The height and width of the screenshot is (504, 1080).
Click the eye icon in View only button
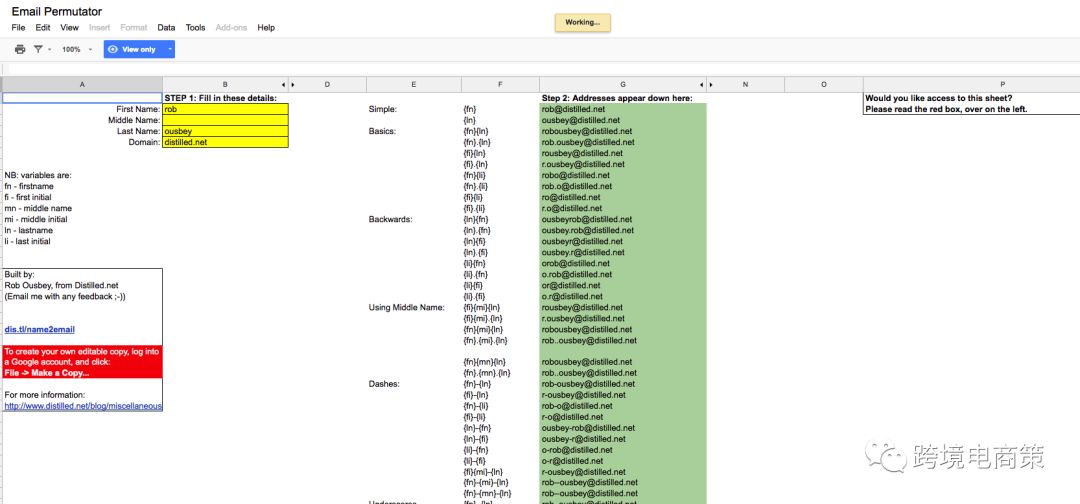pyautogui.click(x=113, y=49)
